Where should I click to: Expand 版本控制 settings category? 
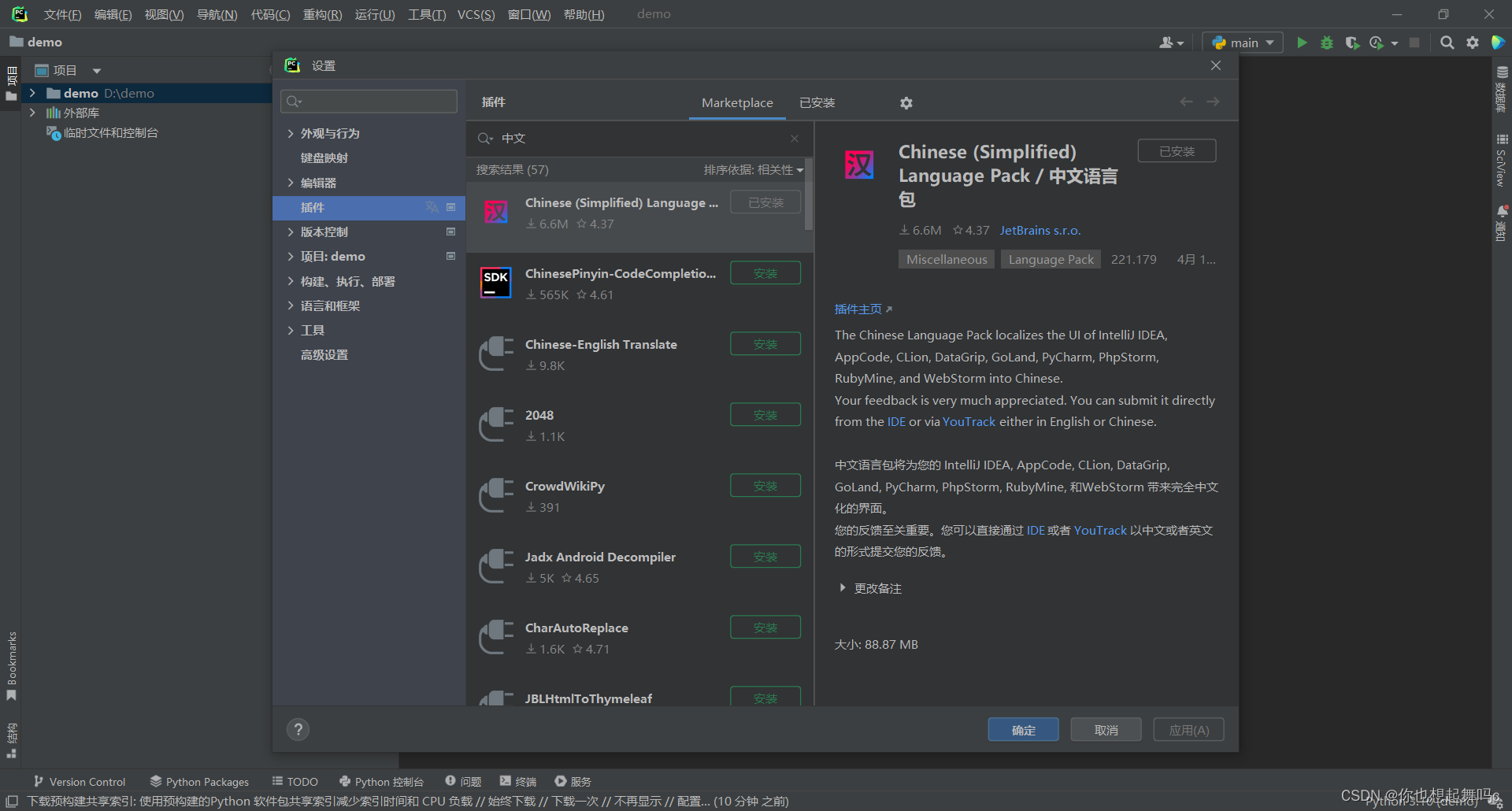click(291, 231)
